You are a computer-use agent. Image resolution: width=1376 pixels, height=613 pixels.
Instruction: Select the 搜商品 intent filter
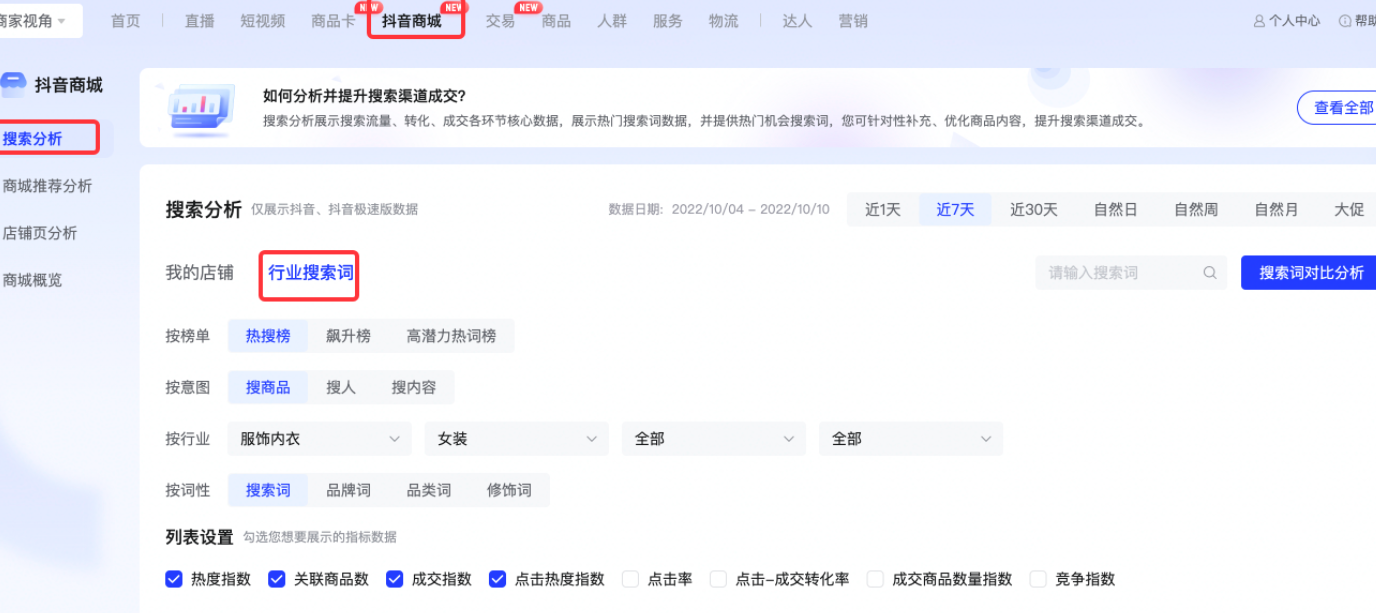268,387
